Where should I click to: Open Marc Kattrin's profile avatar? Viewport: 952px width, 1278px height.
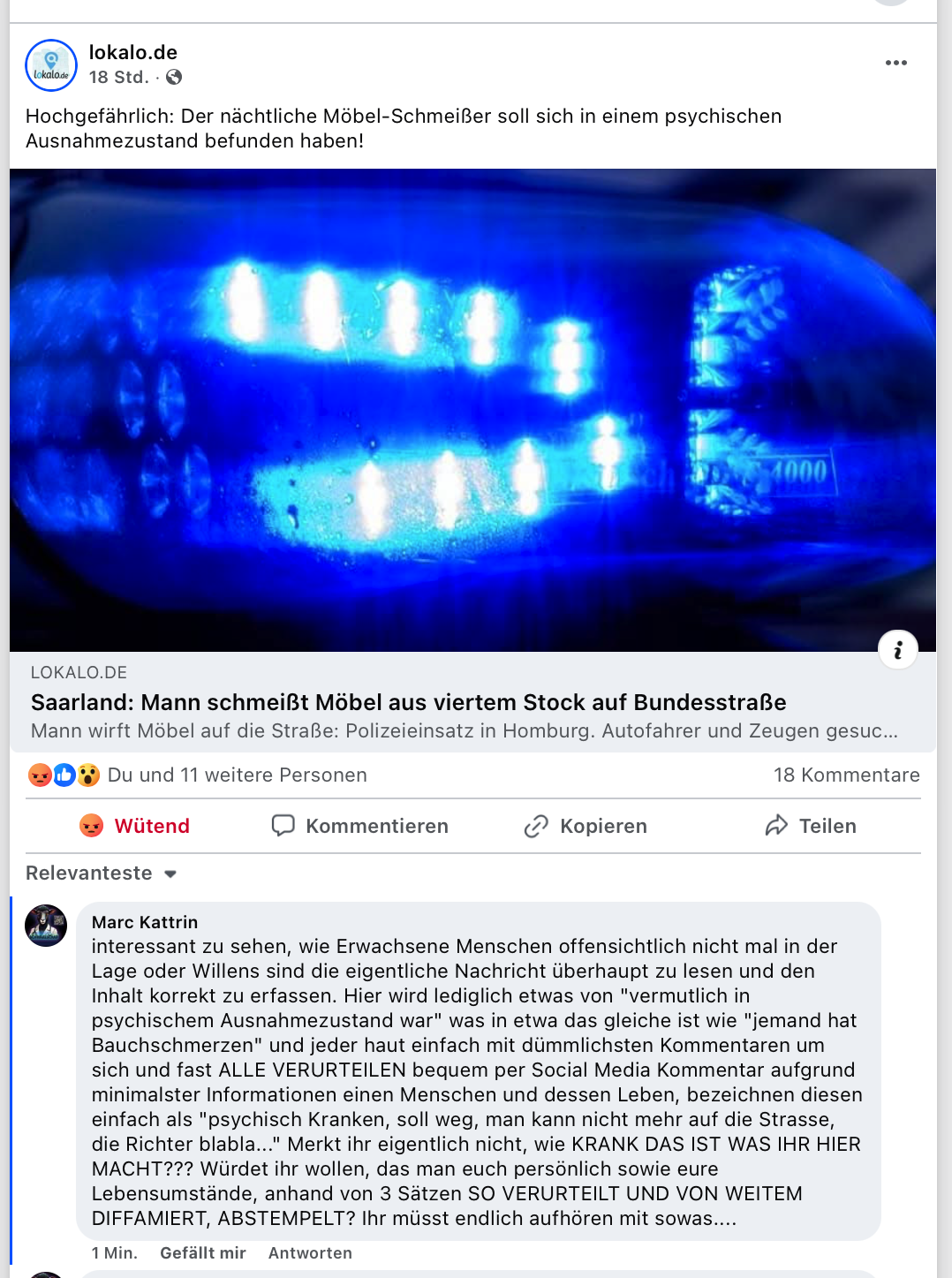click(x=47, y=926)
